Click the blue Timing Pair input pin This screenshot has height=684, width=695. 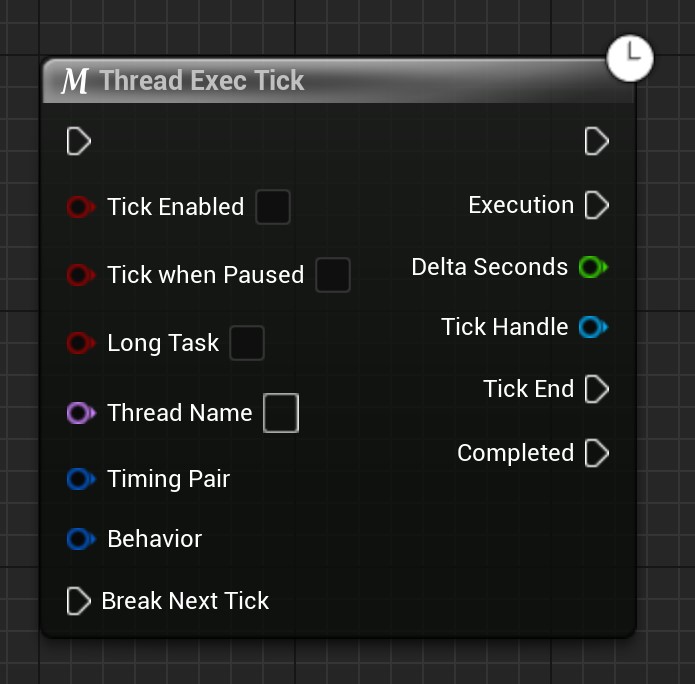81,479
